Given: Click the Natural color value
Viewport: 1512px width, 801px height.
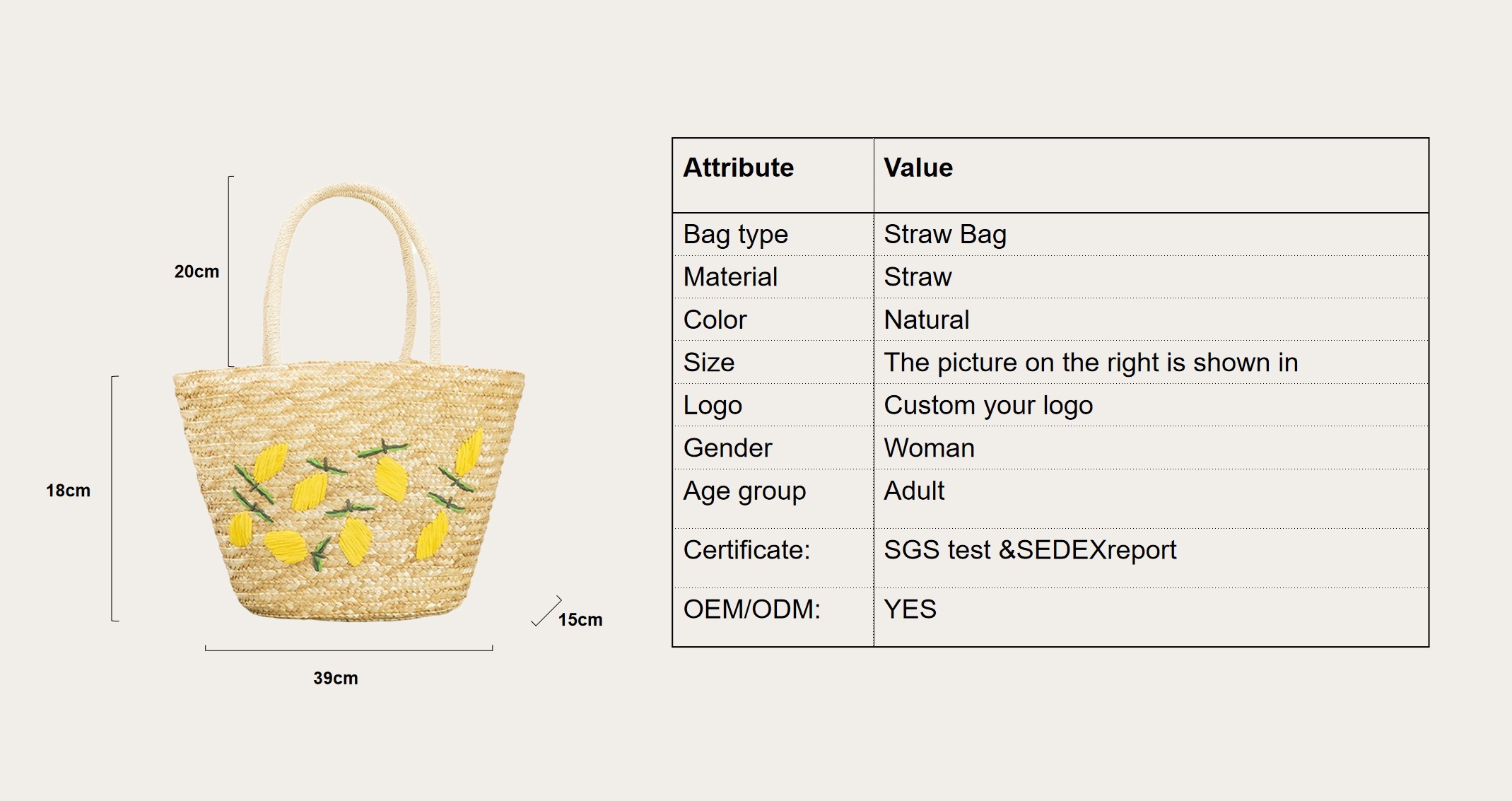Looking at the screenshot, I should (927, 320).
